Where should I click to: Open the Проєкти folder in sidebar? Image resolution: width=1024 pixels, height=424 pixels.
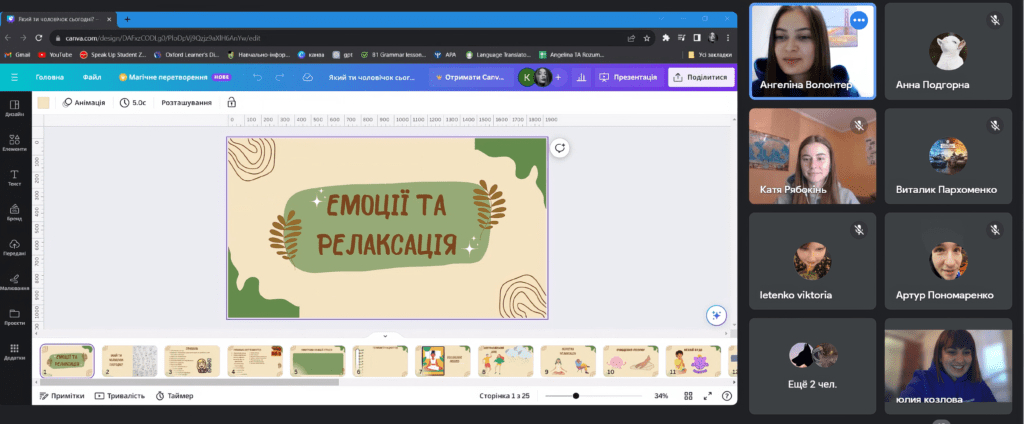click(x=14, y=316)
